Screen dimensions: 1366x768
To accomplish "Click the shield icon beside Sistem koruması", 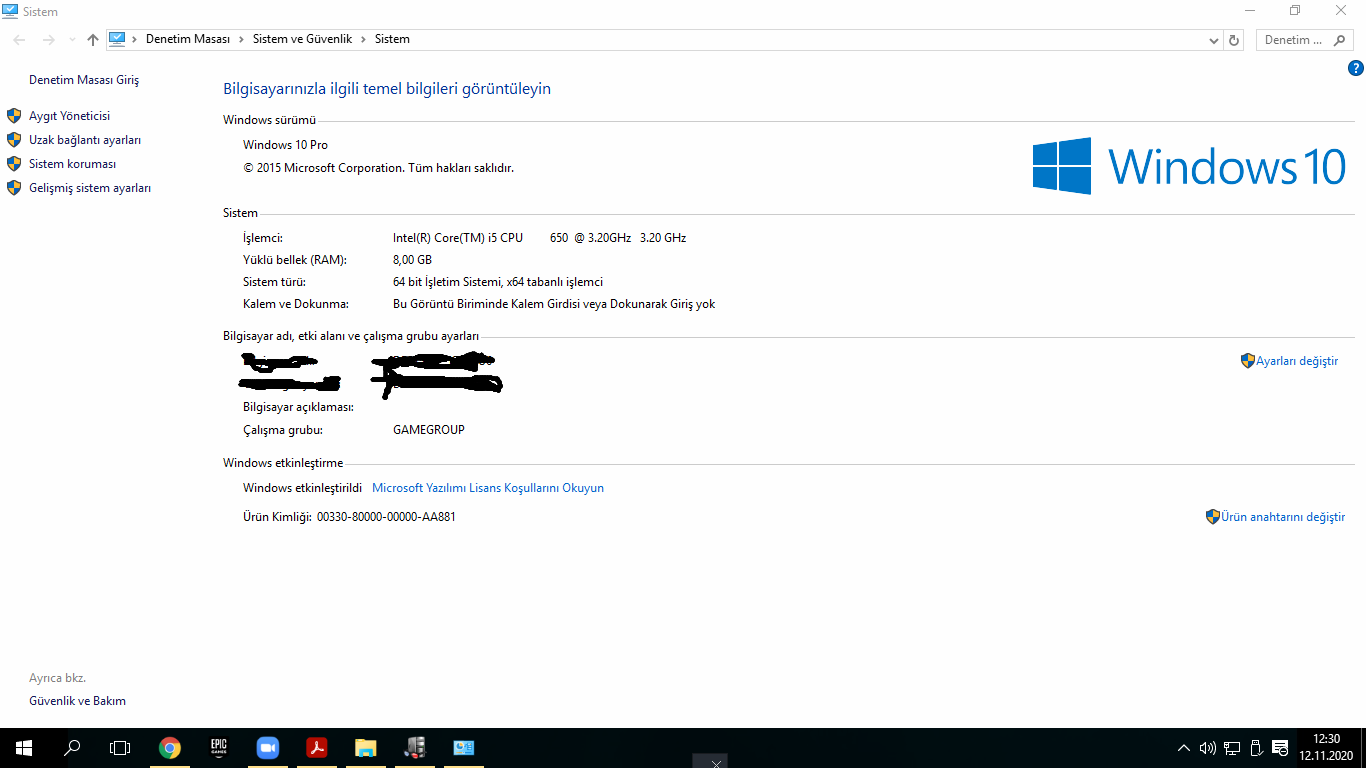I will (14, 164).
